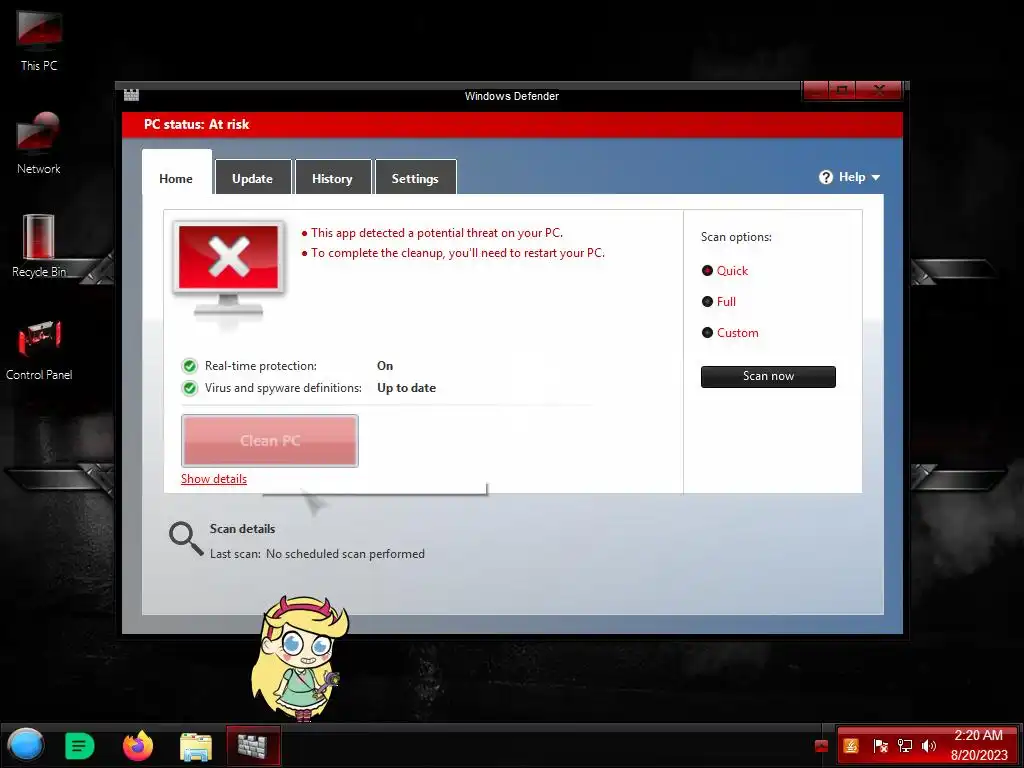Click the volume speaker tray icon
The image size is (1024, 768).
point(929,746)
